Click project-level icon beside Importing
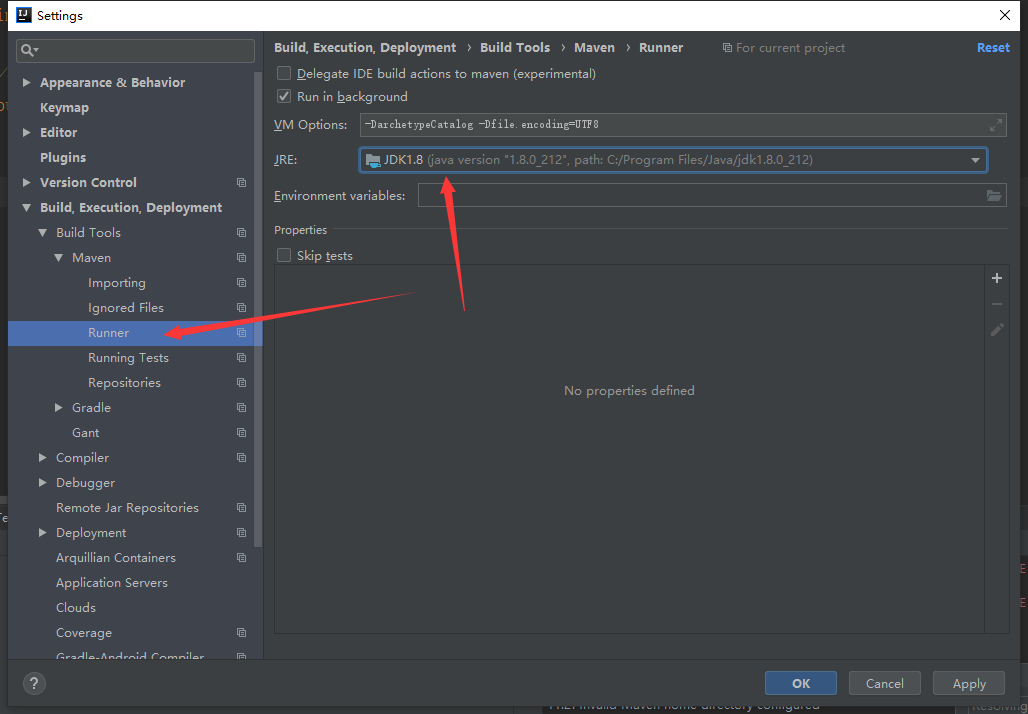 pos(241,283)
